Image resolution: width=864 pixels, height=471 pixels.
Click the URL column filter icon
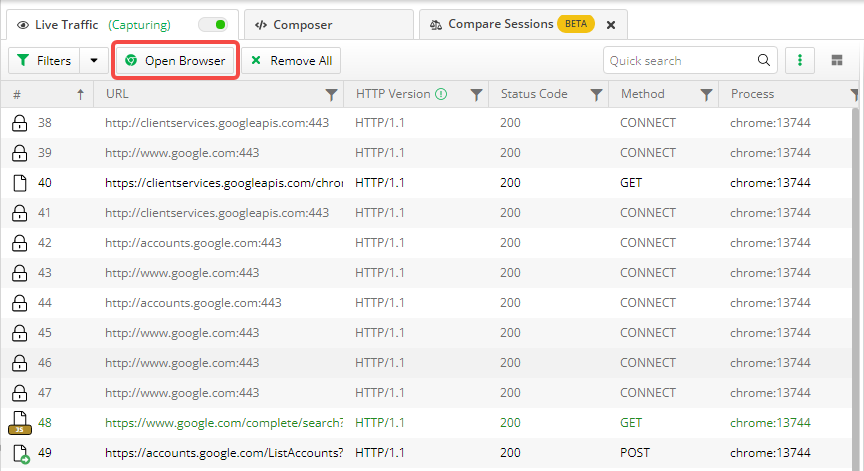(331, 95)
